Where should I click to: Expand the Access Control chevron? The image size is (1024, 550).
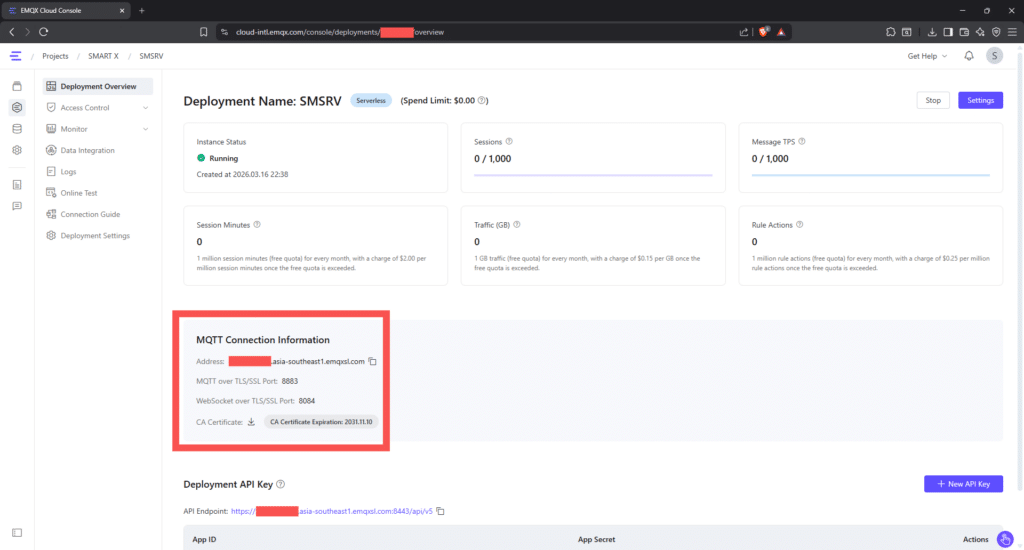(146, 108)
